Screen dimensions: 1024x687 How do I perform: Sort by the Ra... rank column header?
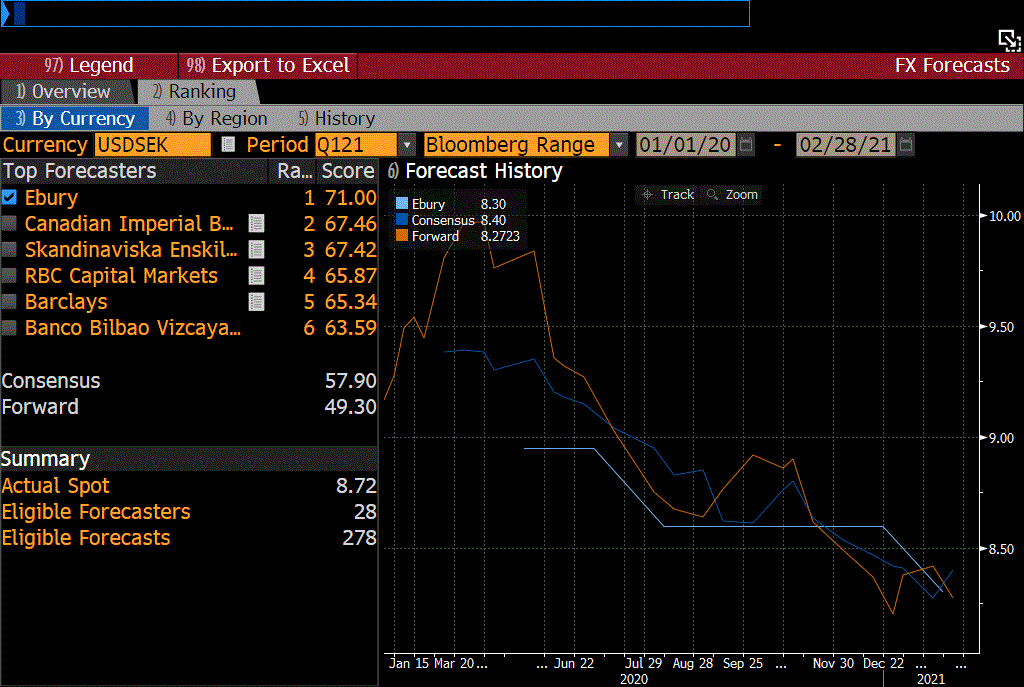(x=295, y=171)
